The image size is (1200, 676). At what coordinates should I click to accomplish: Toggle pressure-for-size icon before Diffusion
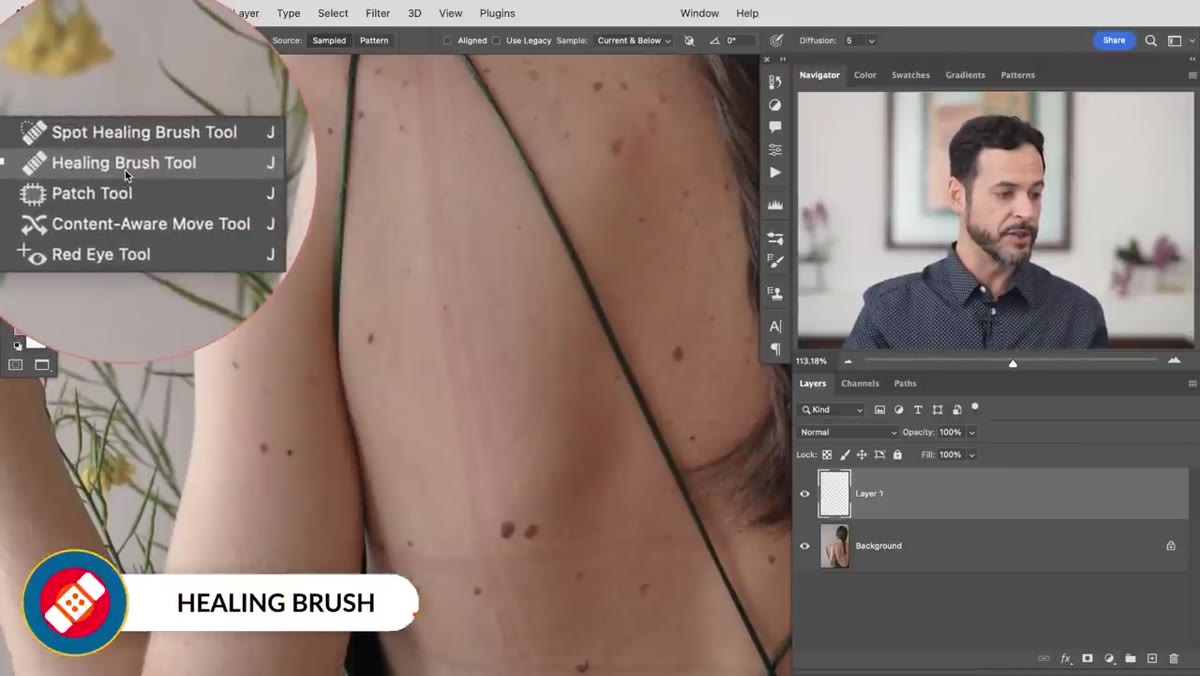point(776,41)
